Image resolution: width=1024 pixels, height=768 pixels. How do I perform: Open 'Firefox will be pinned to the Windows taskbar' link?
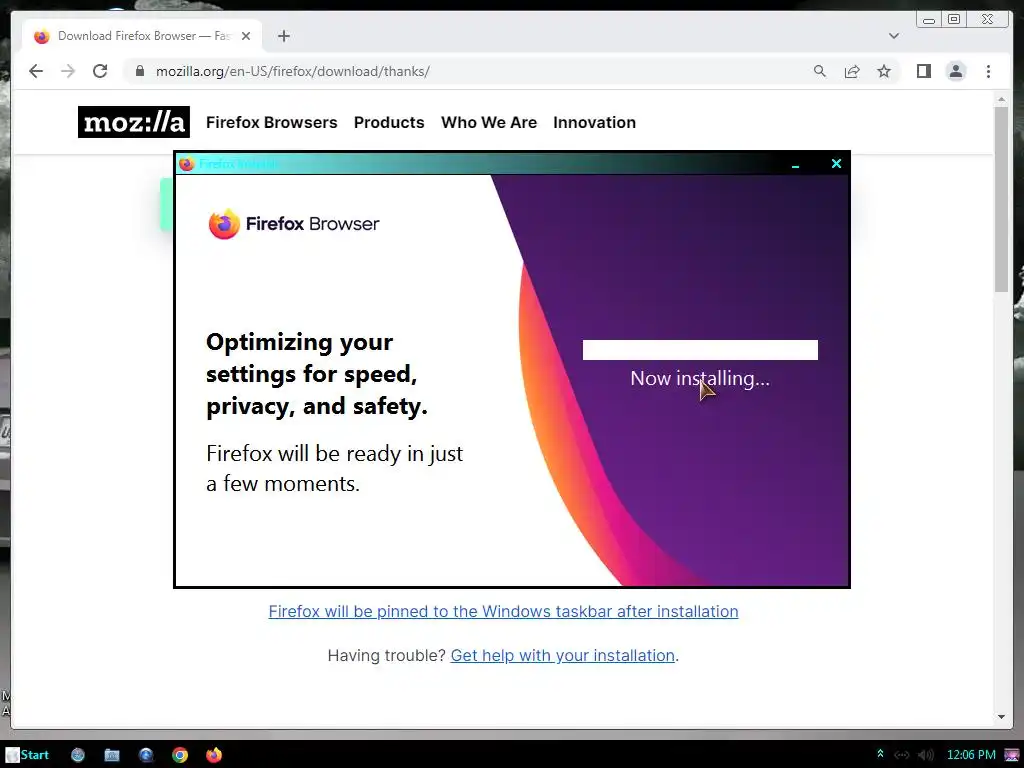click(x=504, y=611)
